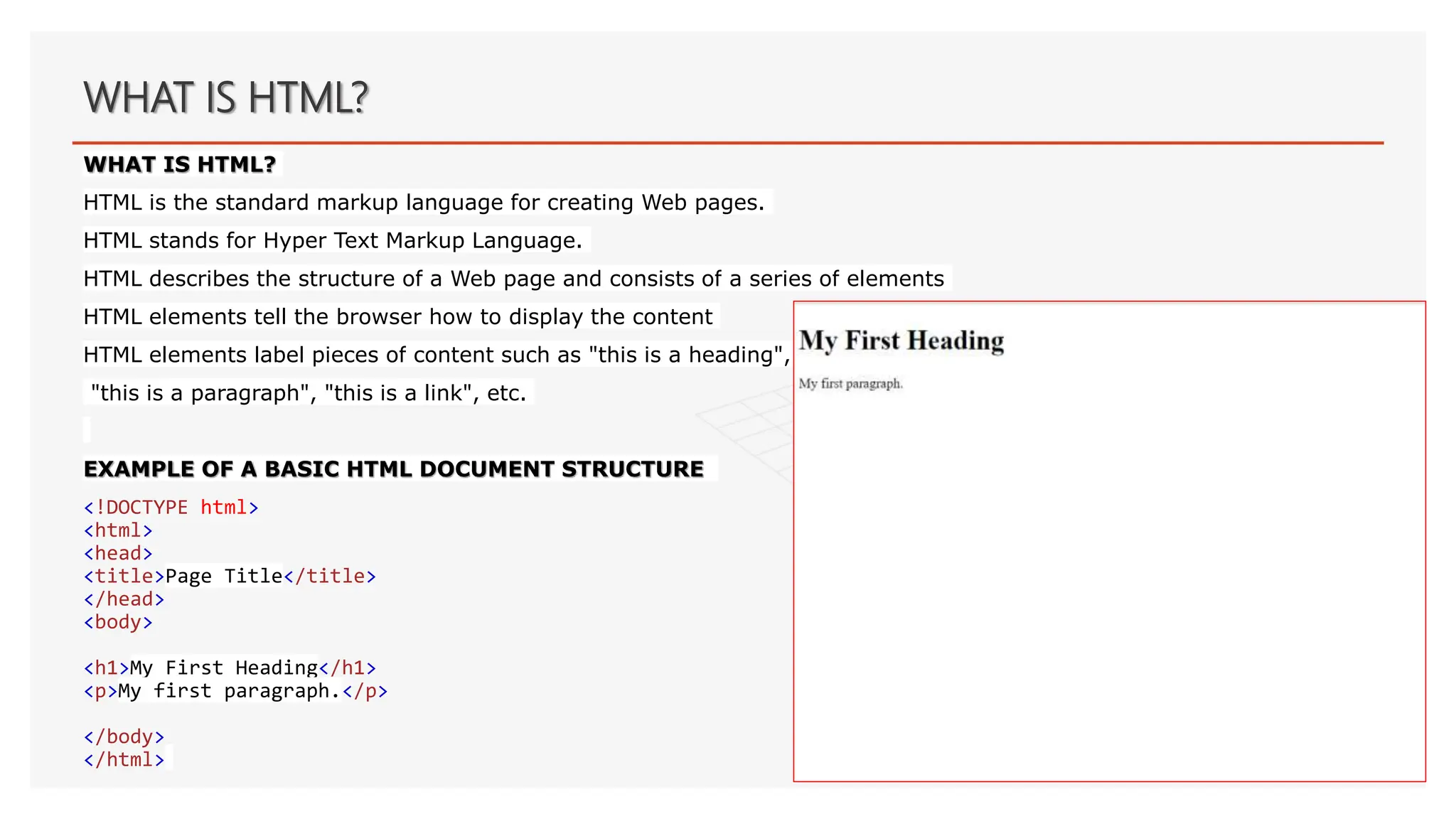Screen dimensions: 1456x819
Task: Click the closing </head> tag line
Action: (x=124, y=599)
